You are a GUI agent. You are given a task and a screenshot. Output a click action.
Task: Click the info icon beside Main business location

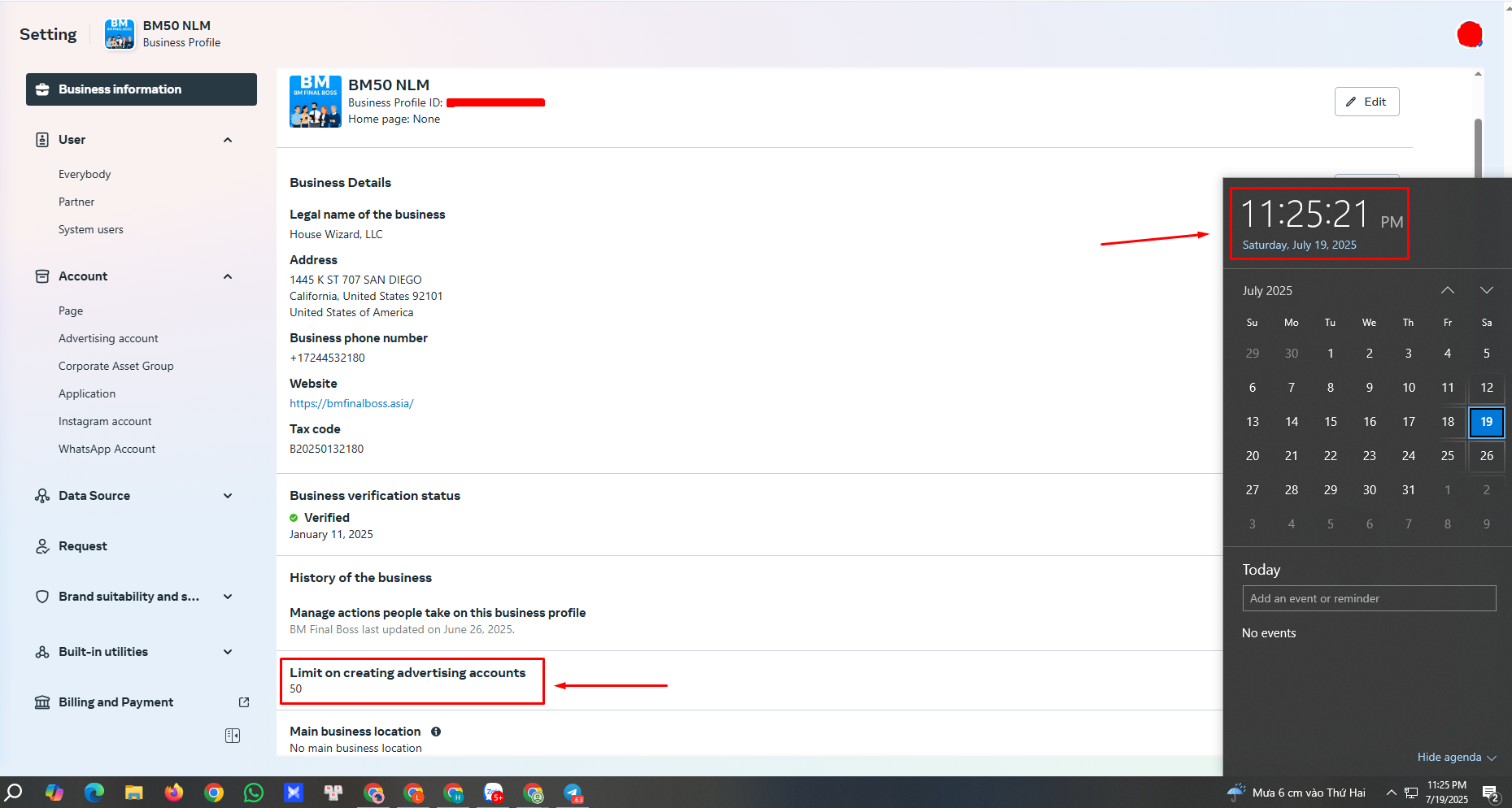coord(436,732)
